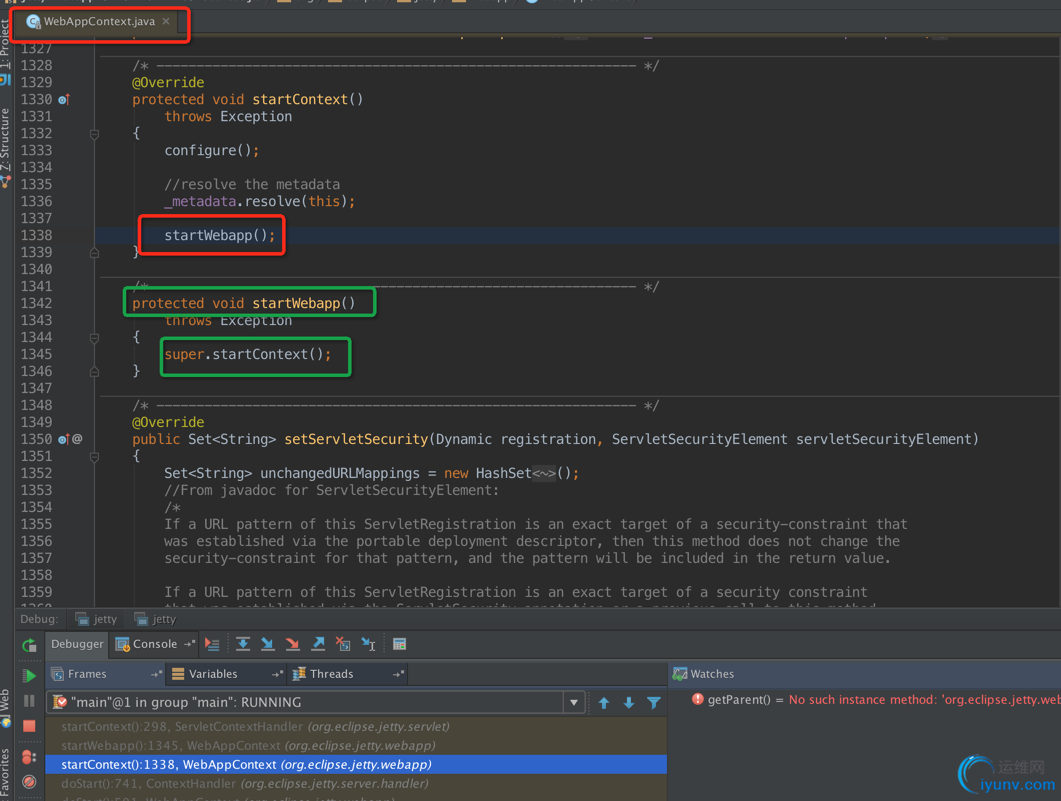The image size is (1061, 801).
Task: Collapse the setServletSecurity body at line 1351
Action: 94,457
